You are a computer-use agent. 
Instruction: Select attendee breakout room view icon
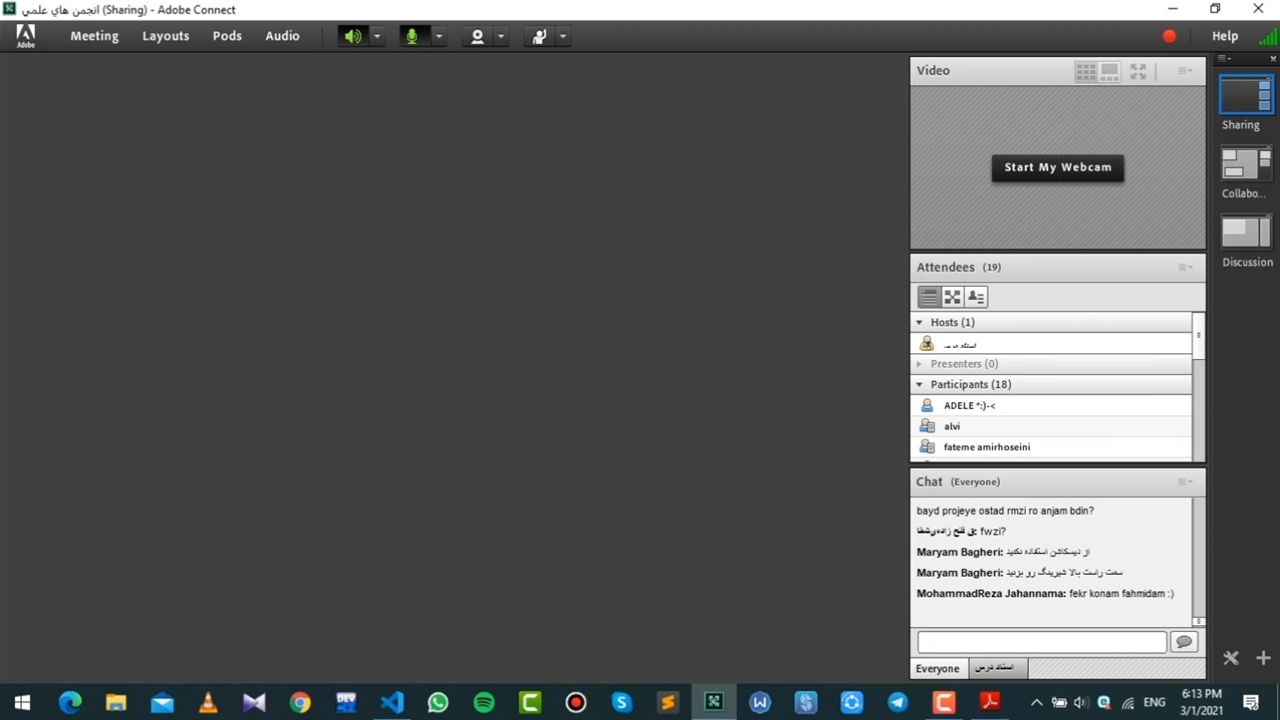[x=952, y=297]
